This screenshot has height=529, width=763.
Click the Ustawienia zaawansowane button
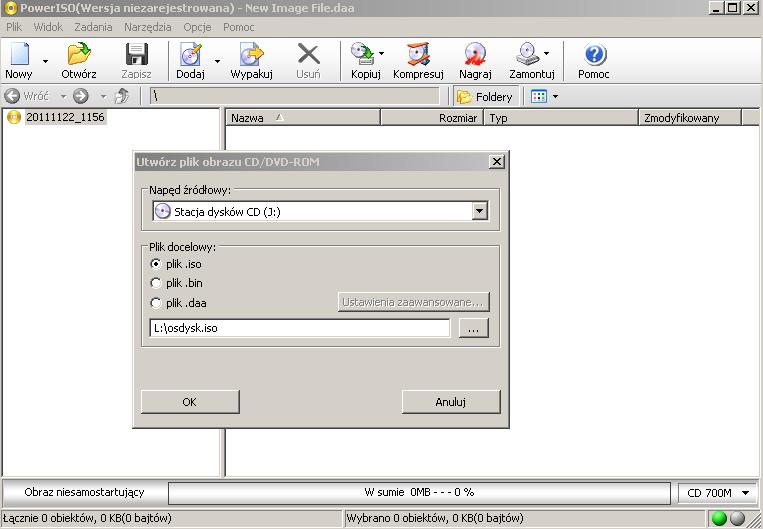tap(414, 302)
